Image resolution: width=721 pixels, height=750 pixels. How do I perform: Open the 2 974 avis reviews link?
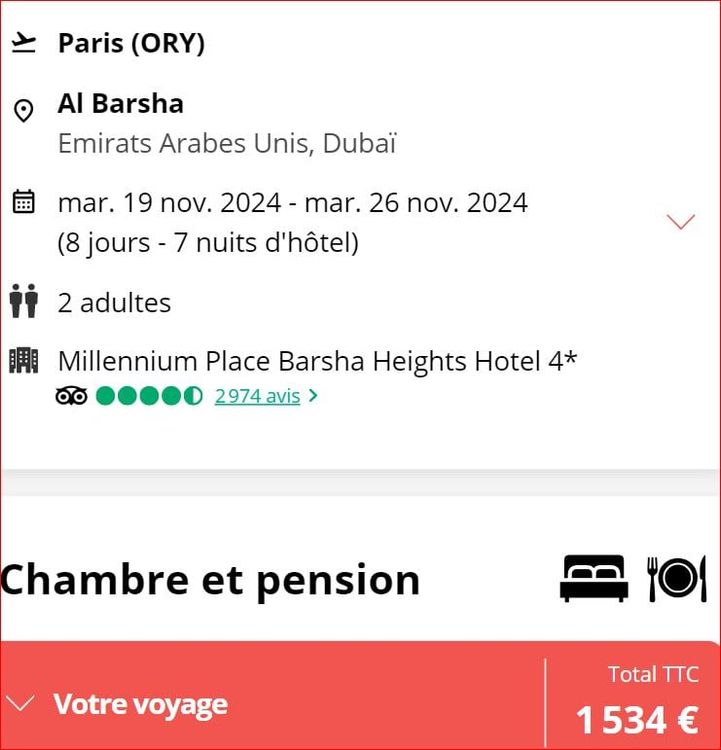(x=257, y=396)
